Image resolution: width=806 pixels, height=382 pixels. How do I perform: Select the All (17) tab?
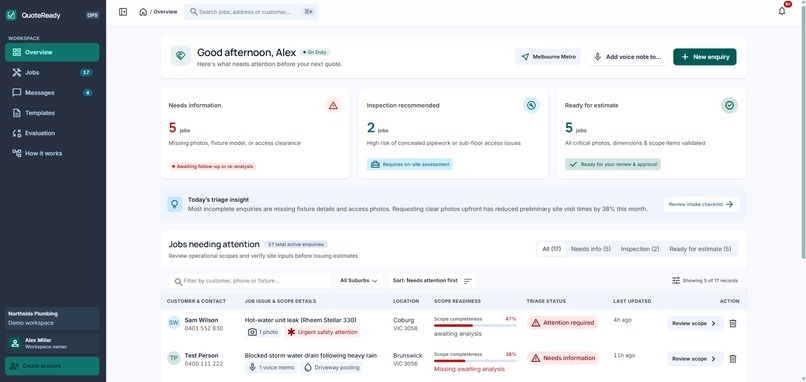(x=552, y=249)
